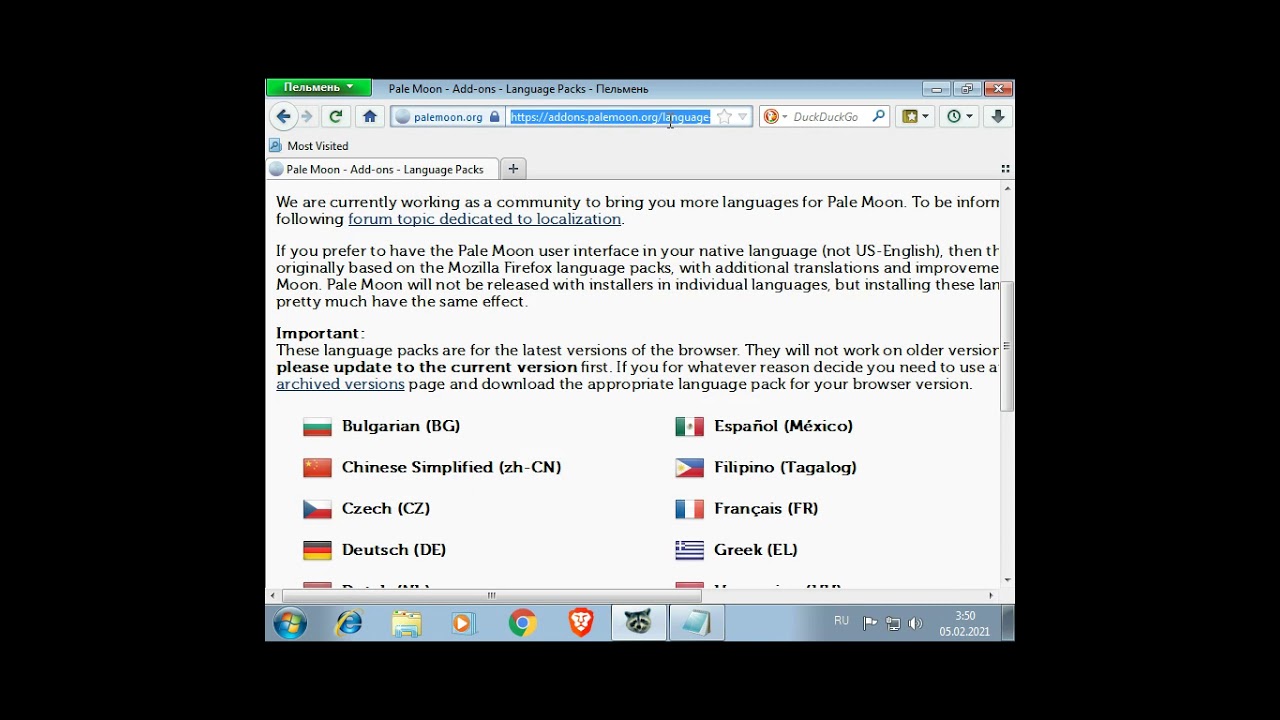Click the Bulgarian flag icon
The height and width of the screenshot is (720, 1280).
coord(317,427)
